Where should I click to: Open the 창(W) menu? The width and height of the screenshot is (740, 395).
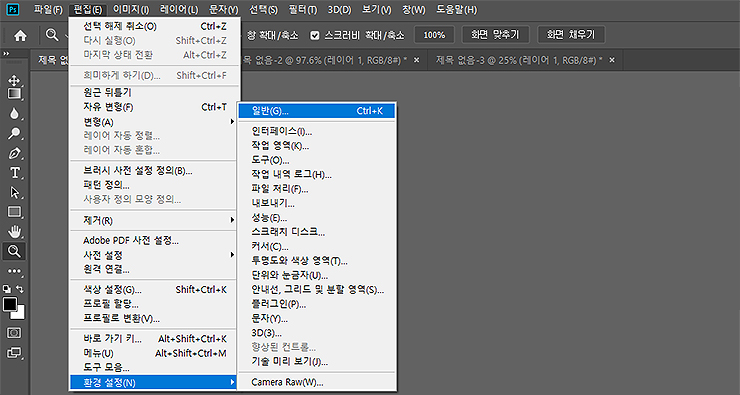click(x=414, y=9)
